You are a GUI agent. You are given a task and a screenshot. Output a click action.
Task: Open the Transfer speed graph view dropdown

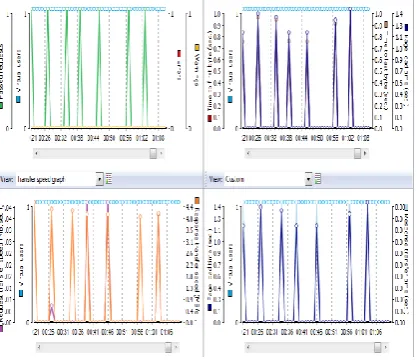[x=99, y=179]
